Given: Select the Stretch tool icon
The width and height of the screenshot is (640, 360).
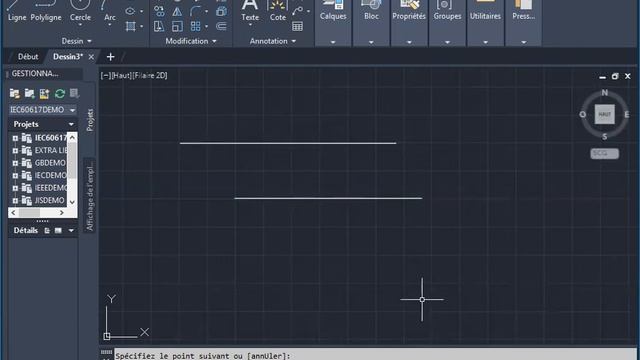Looking at the screenshot, I should coord(159,27).
